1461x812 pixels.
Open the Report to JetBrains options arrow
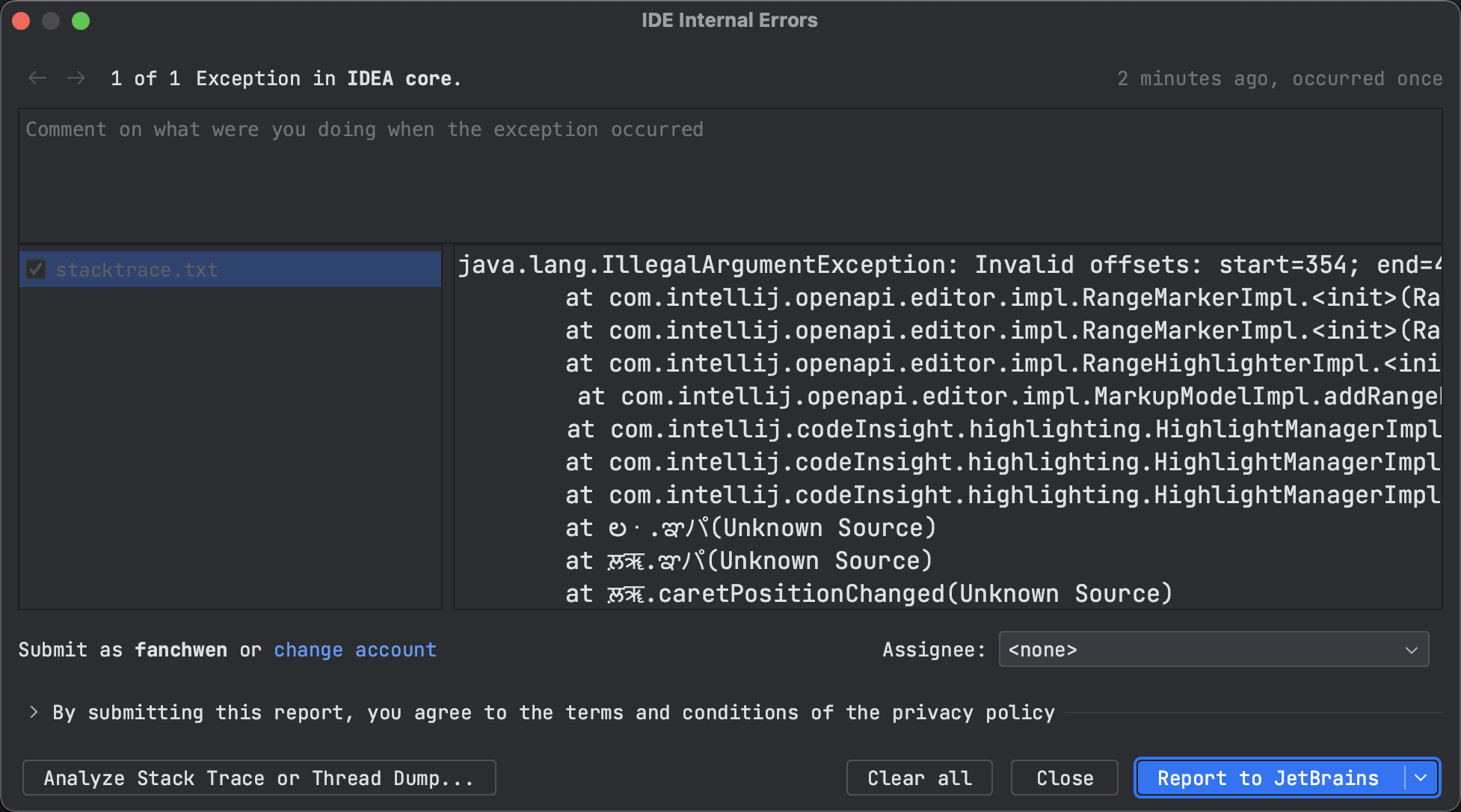[1421, 778]
